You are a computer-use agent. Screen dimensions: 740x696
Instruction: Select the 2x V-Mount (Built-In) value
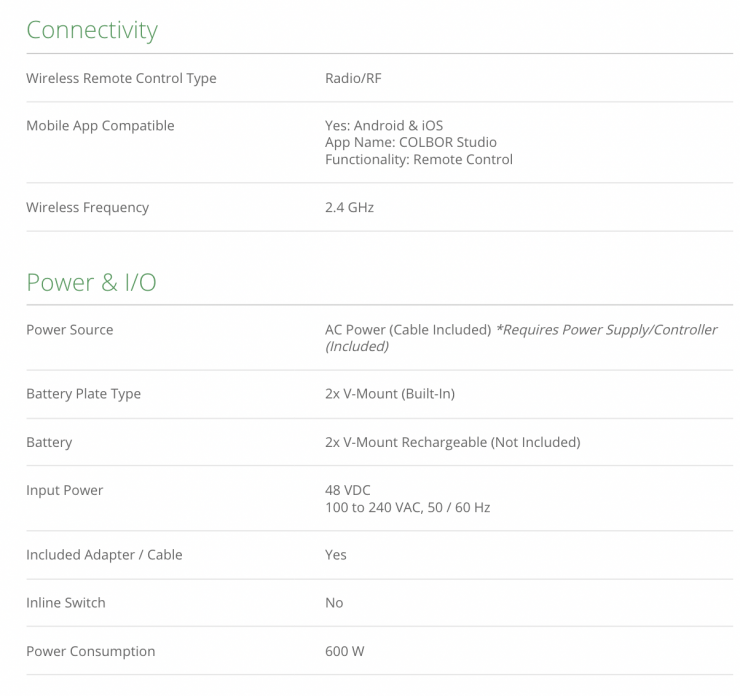(389, 394)
